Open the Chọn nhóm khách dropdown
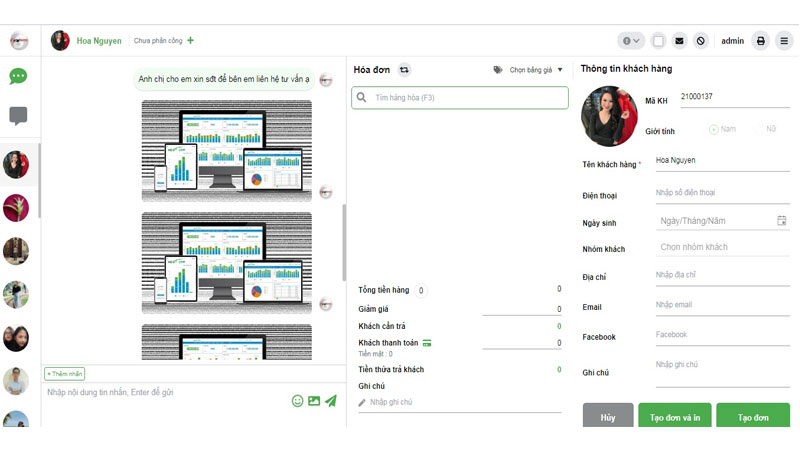The height and width of the screenshot is (450, 800). [722, 247]
